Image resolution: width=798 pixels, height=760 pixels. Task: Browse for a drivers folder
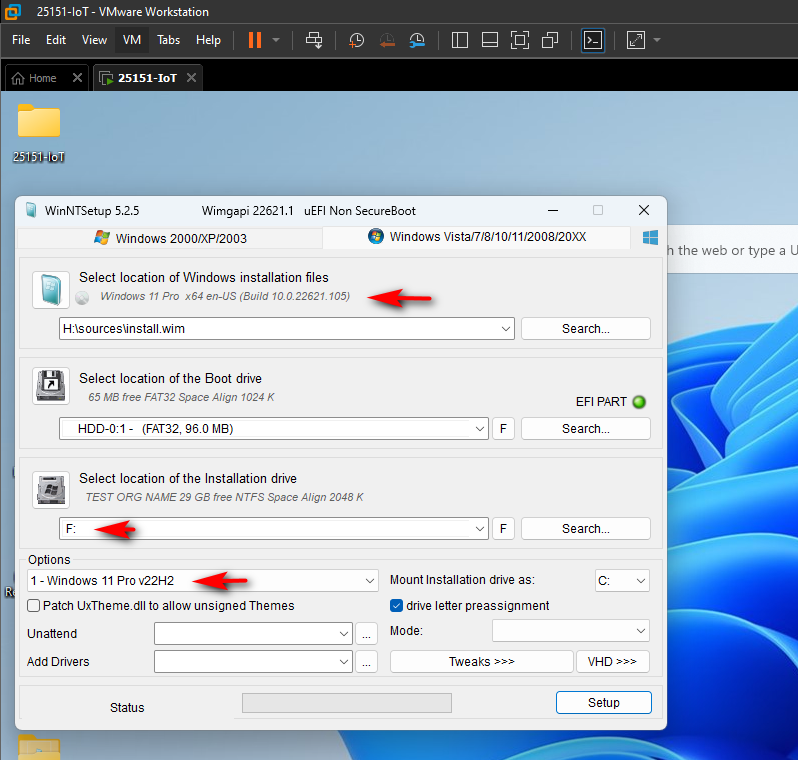[366, 662]
